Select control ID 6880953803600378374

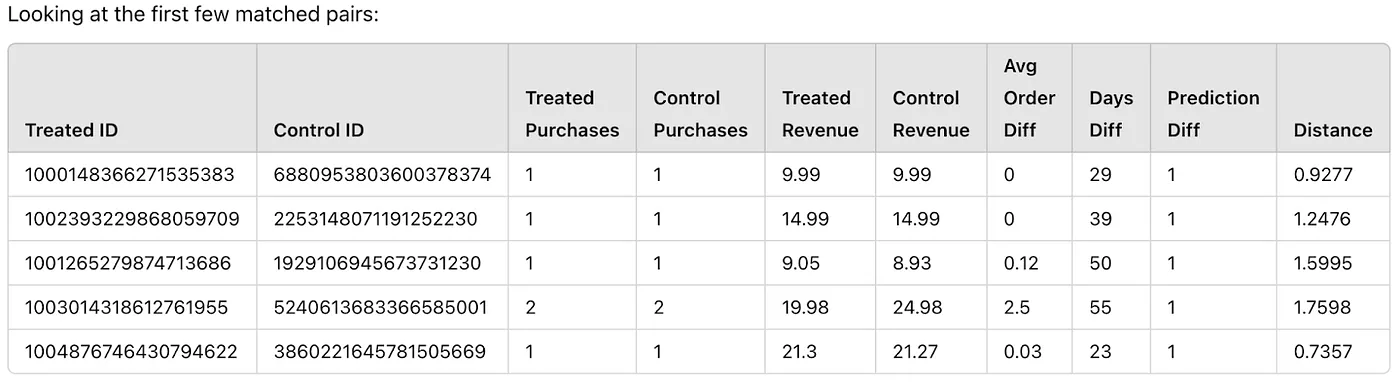(x=382, y=175)
